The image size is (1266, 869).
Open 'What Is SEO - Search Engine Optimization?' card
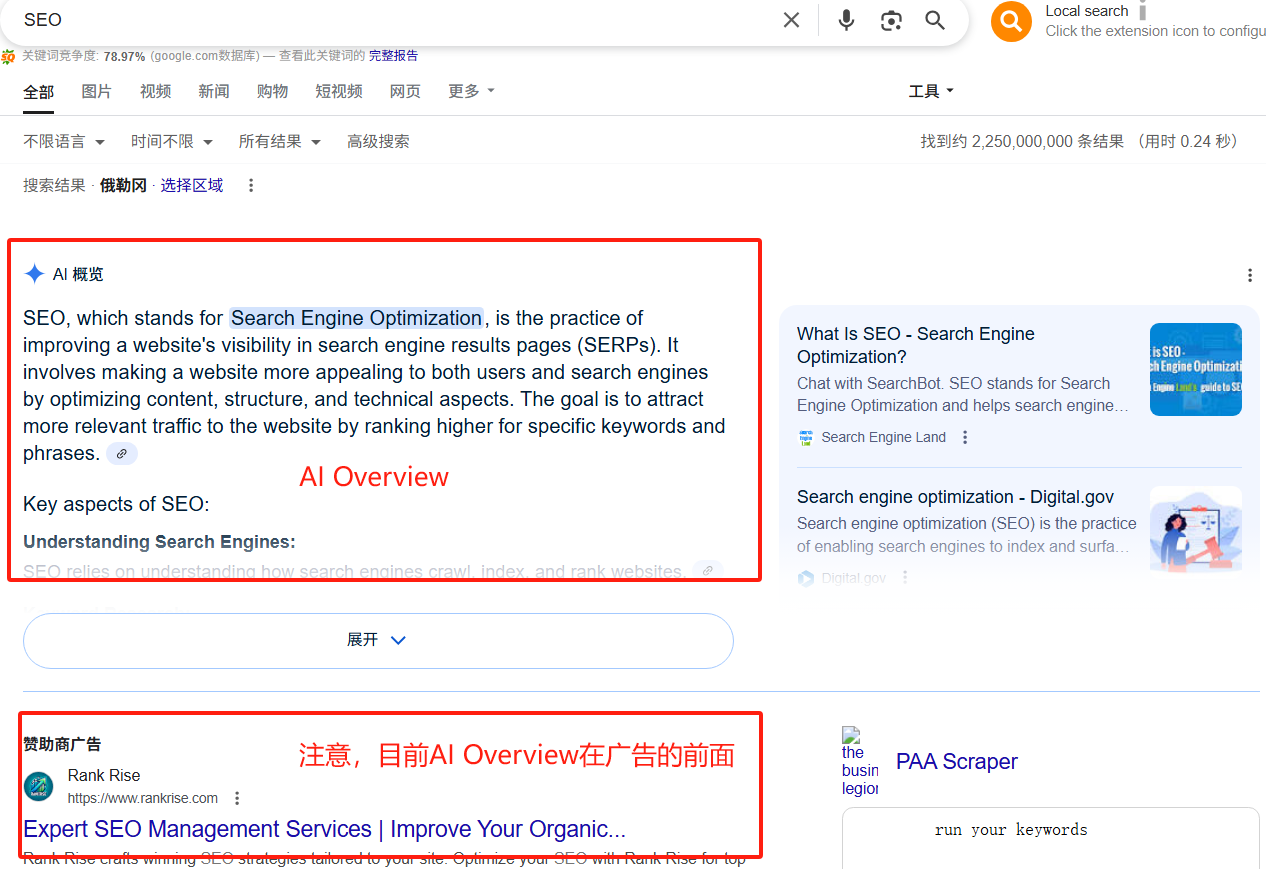click(915, 345)
